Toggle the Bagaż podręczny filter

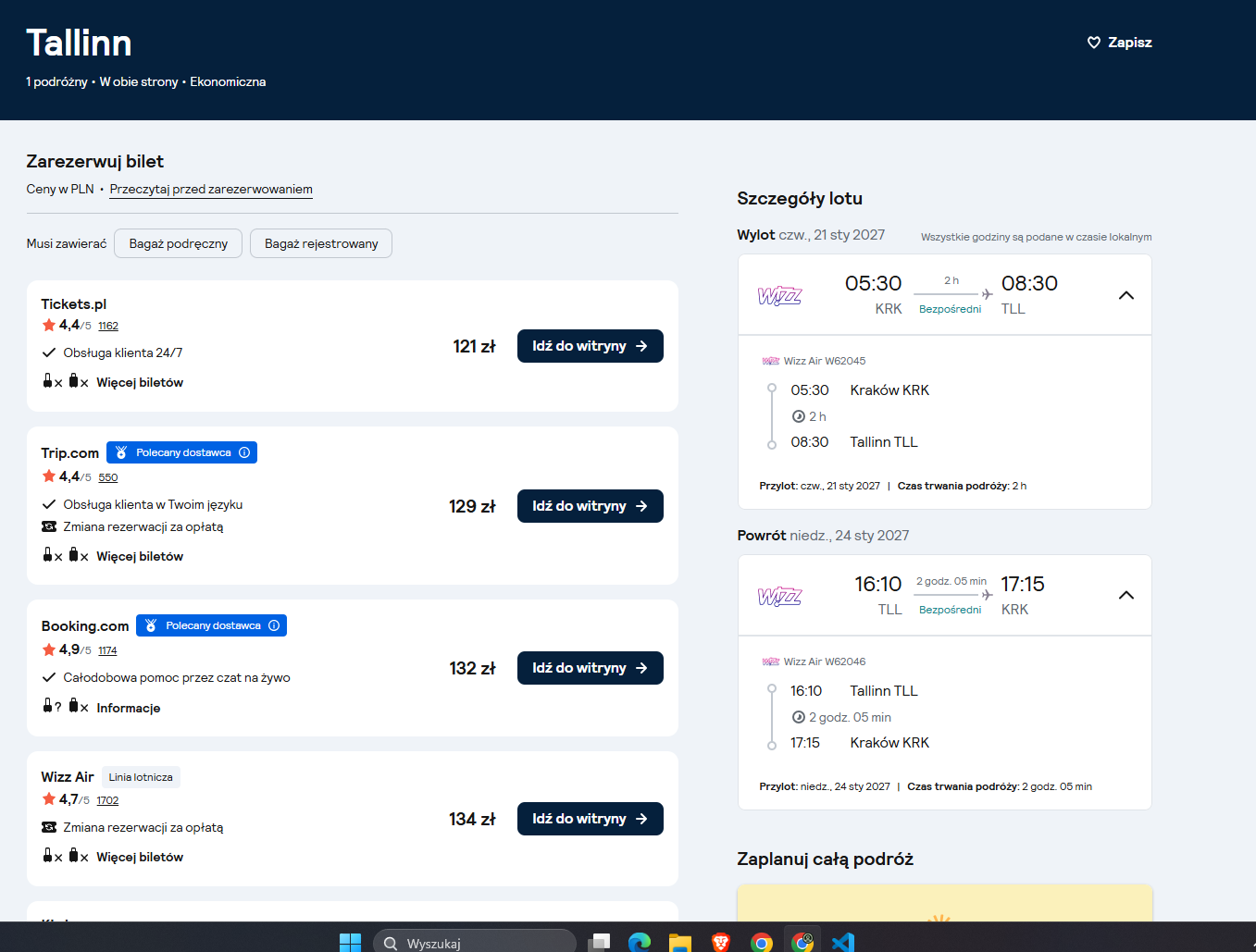tap(178, 243)
